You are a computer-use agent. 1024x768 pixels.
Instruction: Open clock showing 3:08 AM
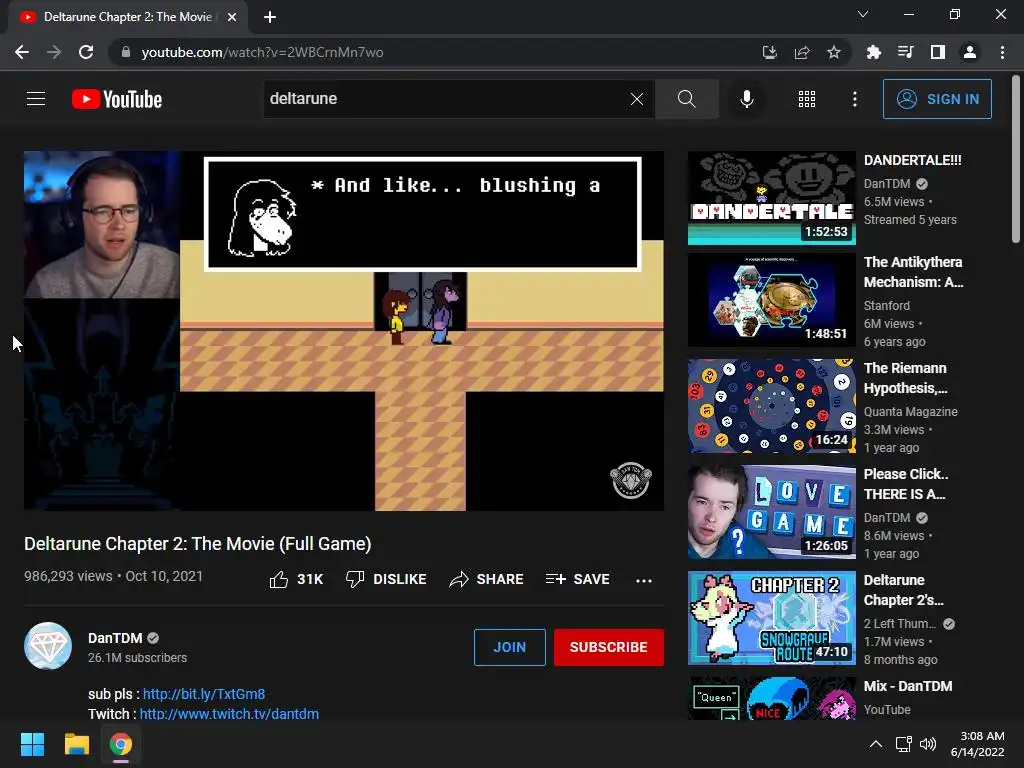[x=977, y=744]
